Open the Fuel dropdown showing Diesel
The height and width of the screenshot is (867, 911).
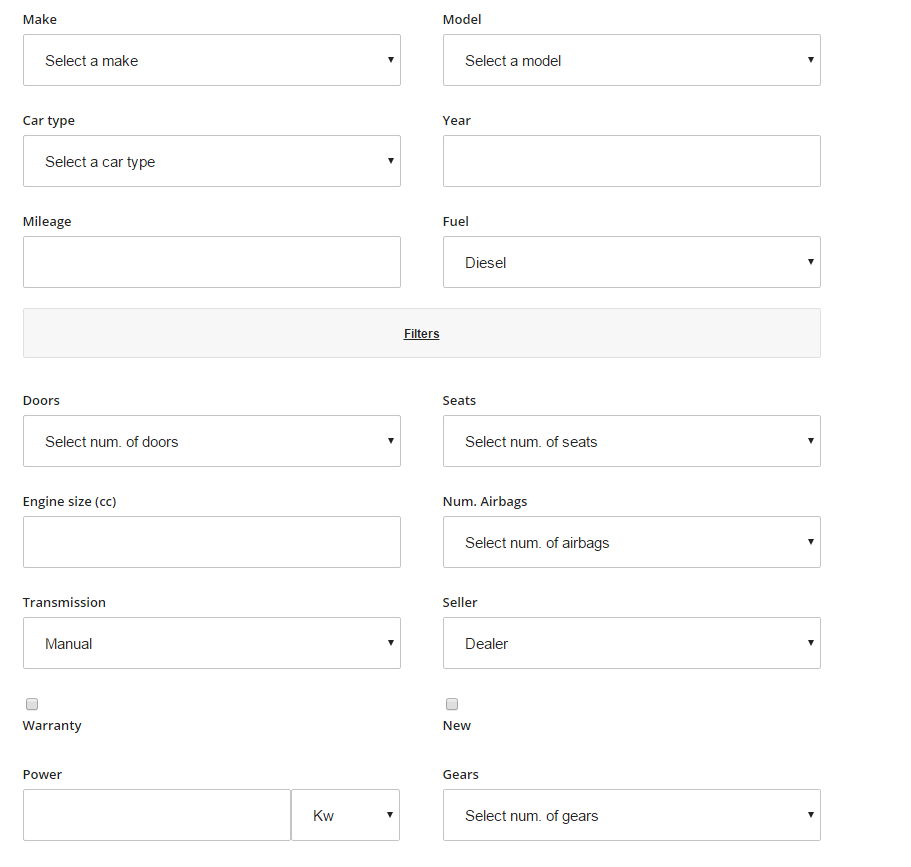click(631, 262)
